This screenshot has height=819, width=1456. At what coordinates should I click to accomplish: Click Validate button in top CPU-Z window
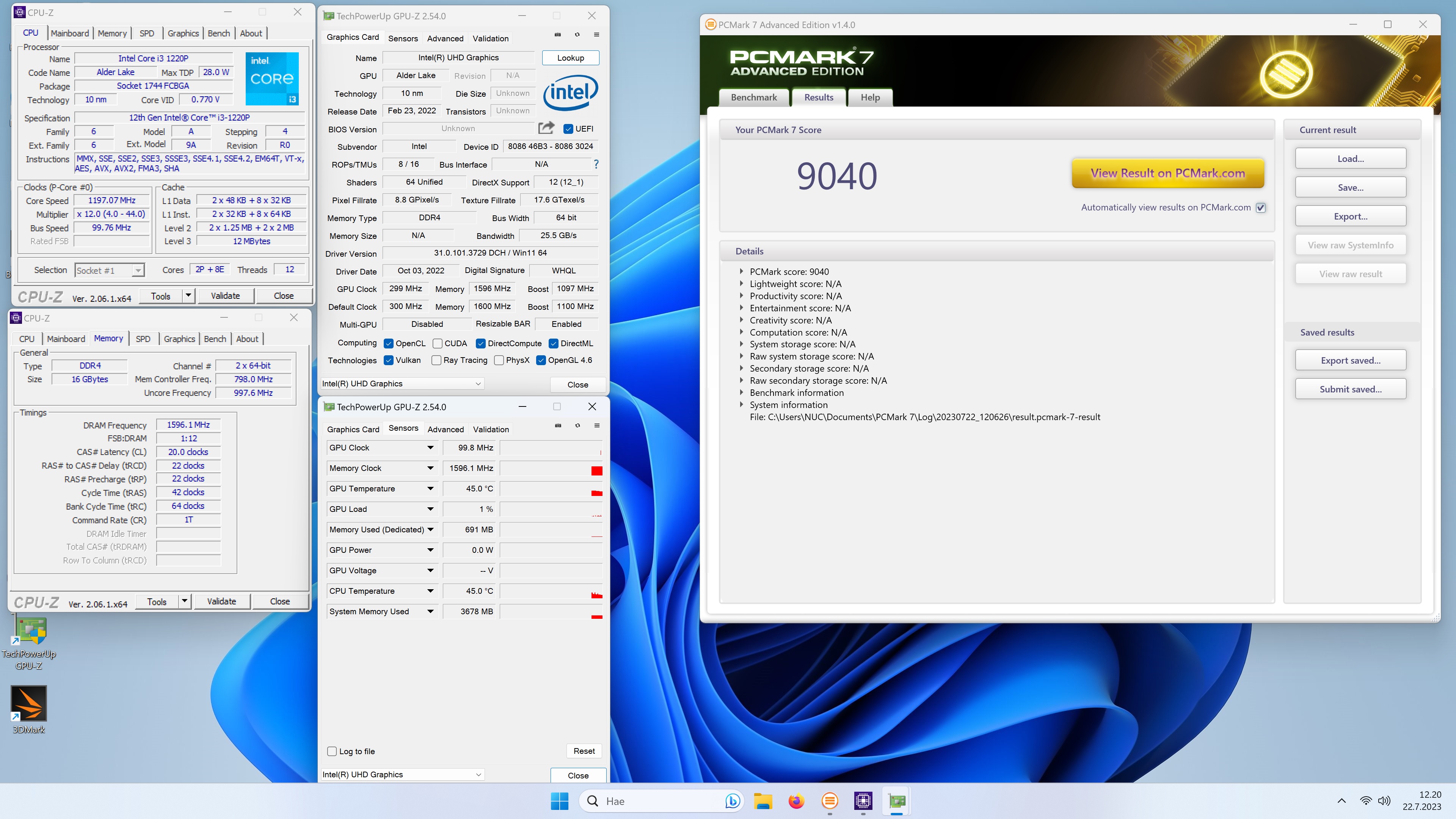point(226,296)
